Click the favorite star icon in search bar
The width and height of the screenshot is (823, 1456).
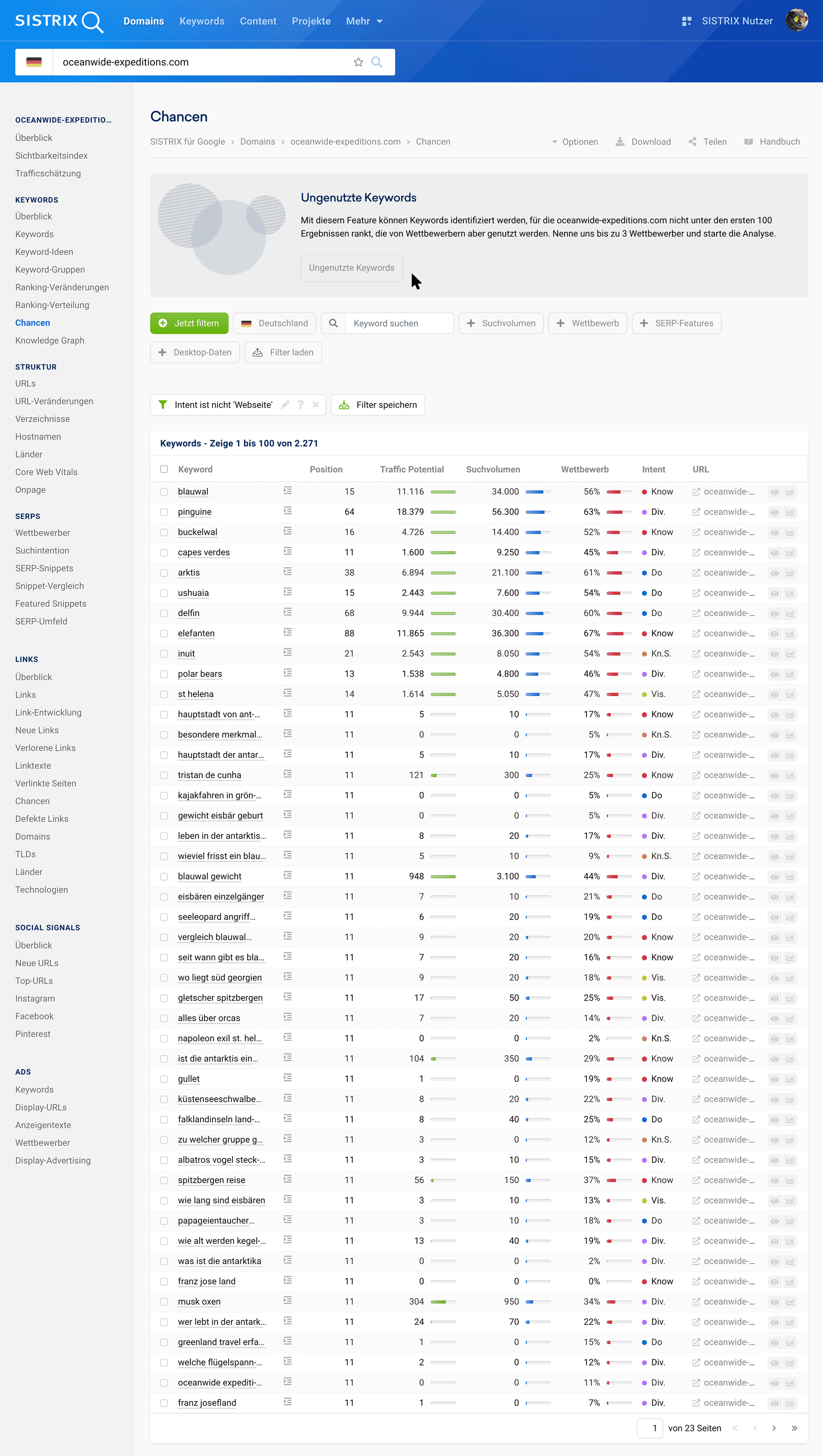pos(358,62)
